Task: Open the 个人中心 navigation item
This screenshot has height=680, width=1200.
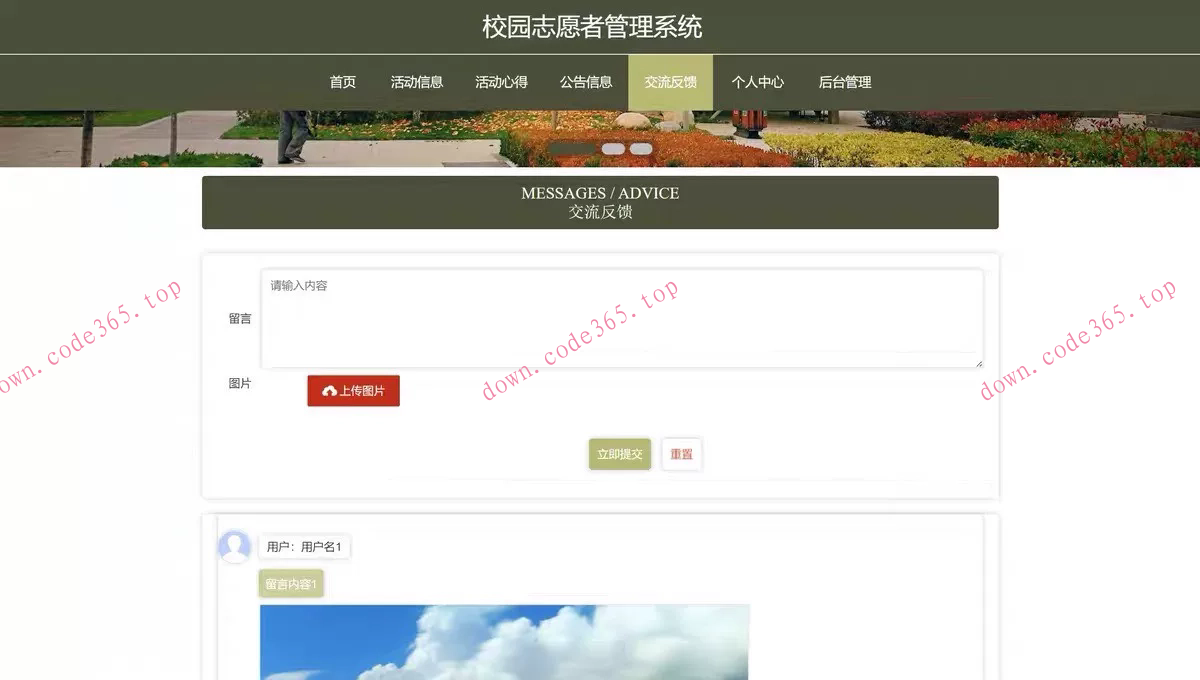Action: pos(757,83)
